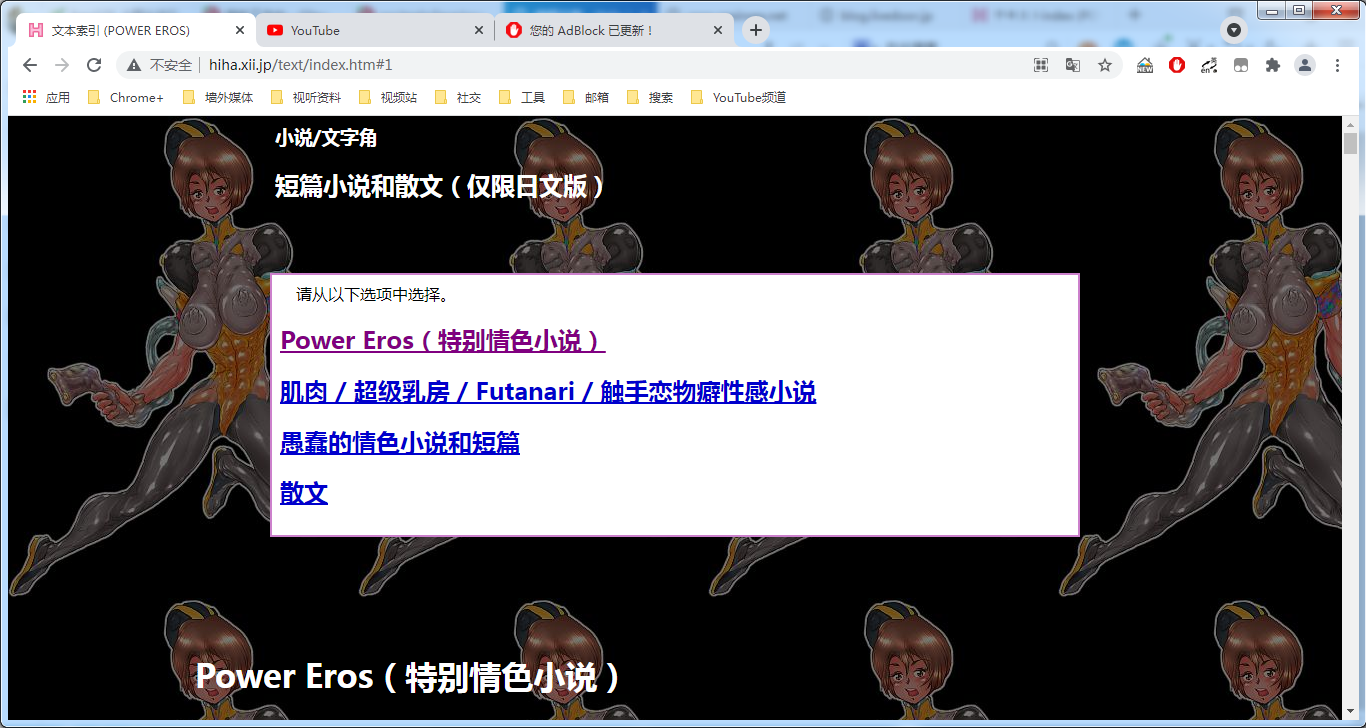
Task: Open a new tab with plus button
Action: 756,30
